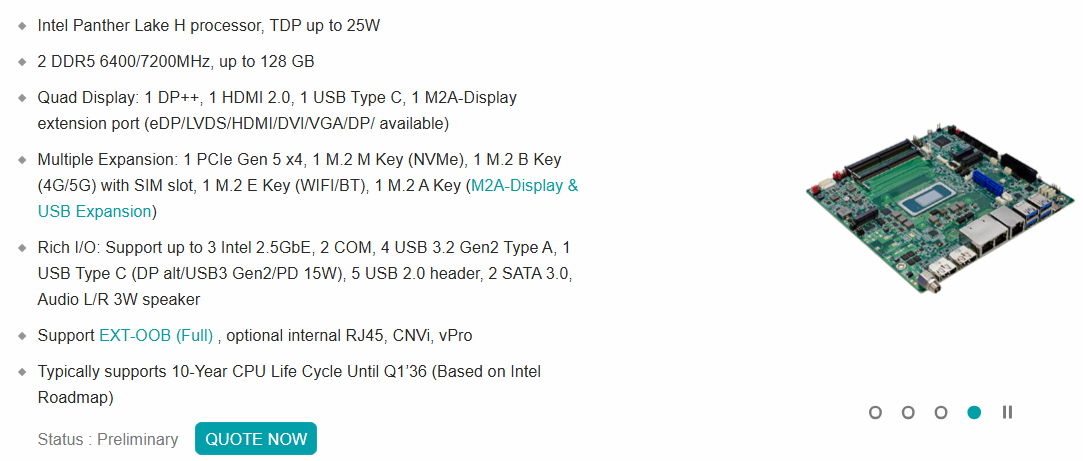Image resolution: width=1083 pixels, height=461 pixels.
Task: Open the EXT-OOB (Full) link
Action: point(156,336)
